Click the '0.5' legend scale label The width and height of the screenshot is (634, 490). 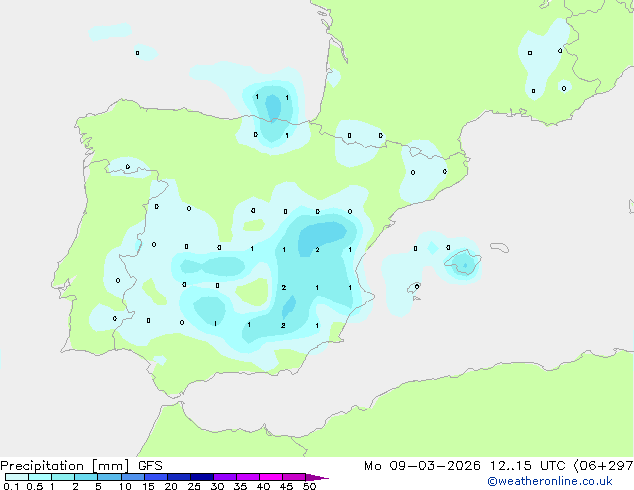pyautogui.click(x=35, y=486)
